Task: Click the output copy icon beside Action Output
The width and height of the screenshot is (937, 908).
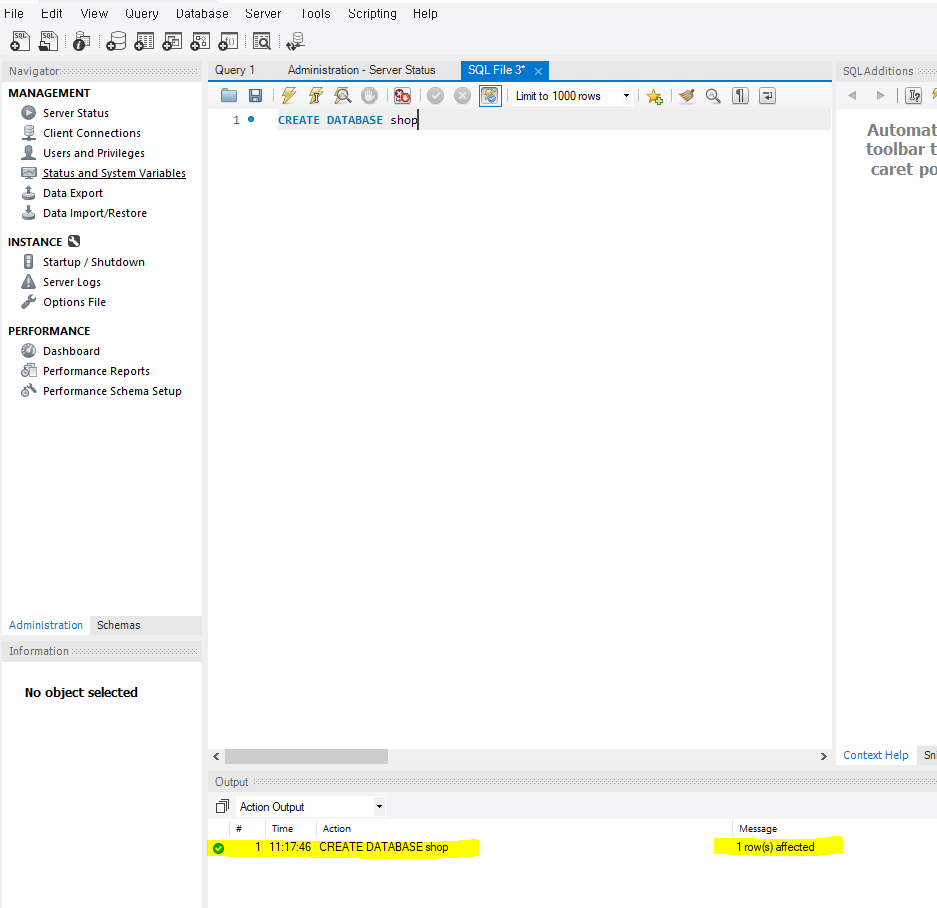Action: (222, 806)
